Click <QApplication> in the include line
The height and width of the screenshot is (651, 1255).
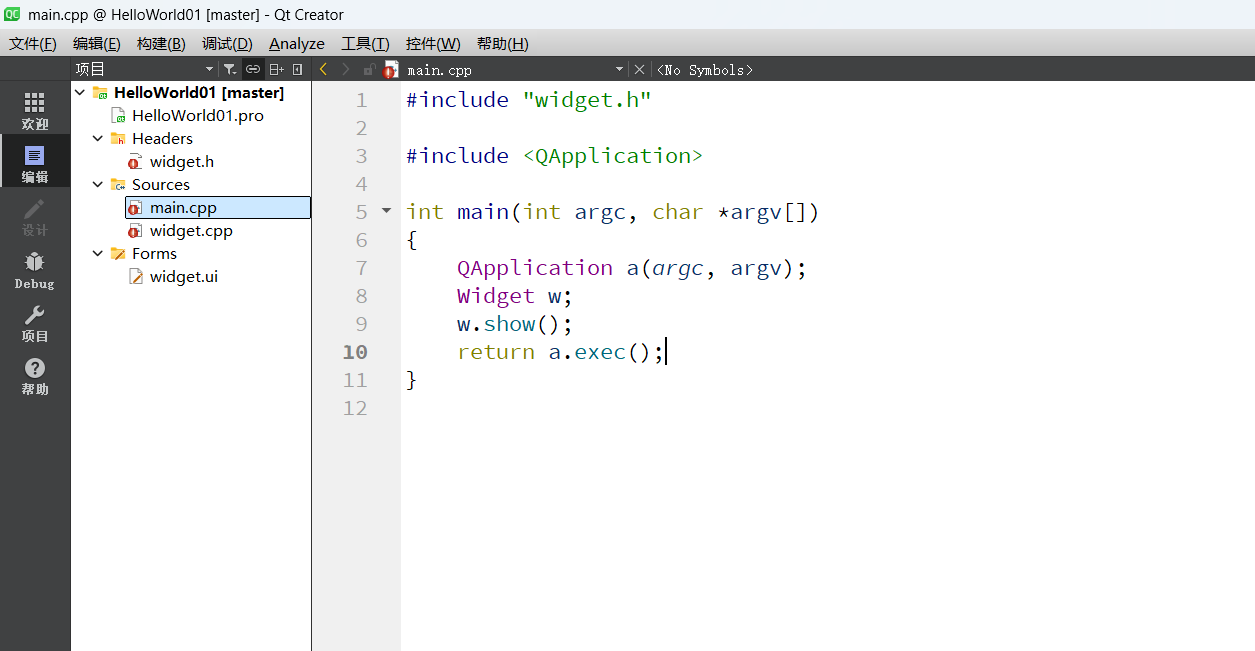[613, 156]
